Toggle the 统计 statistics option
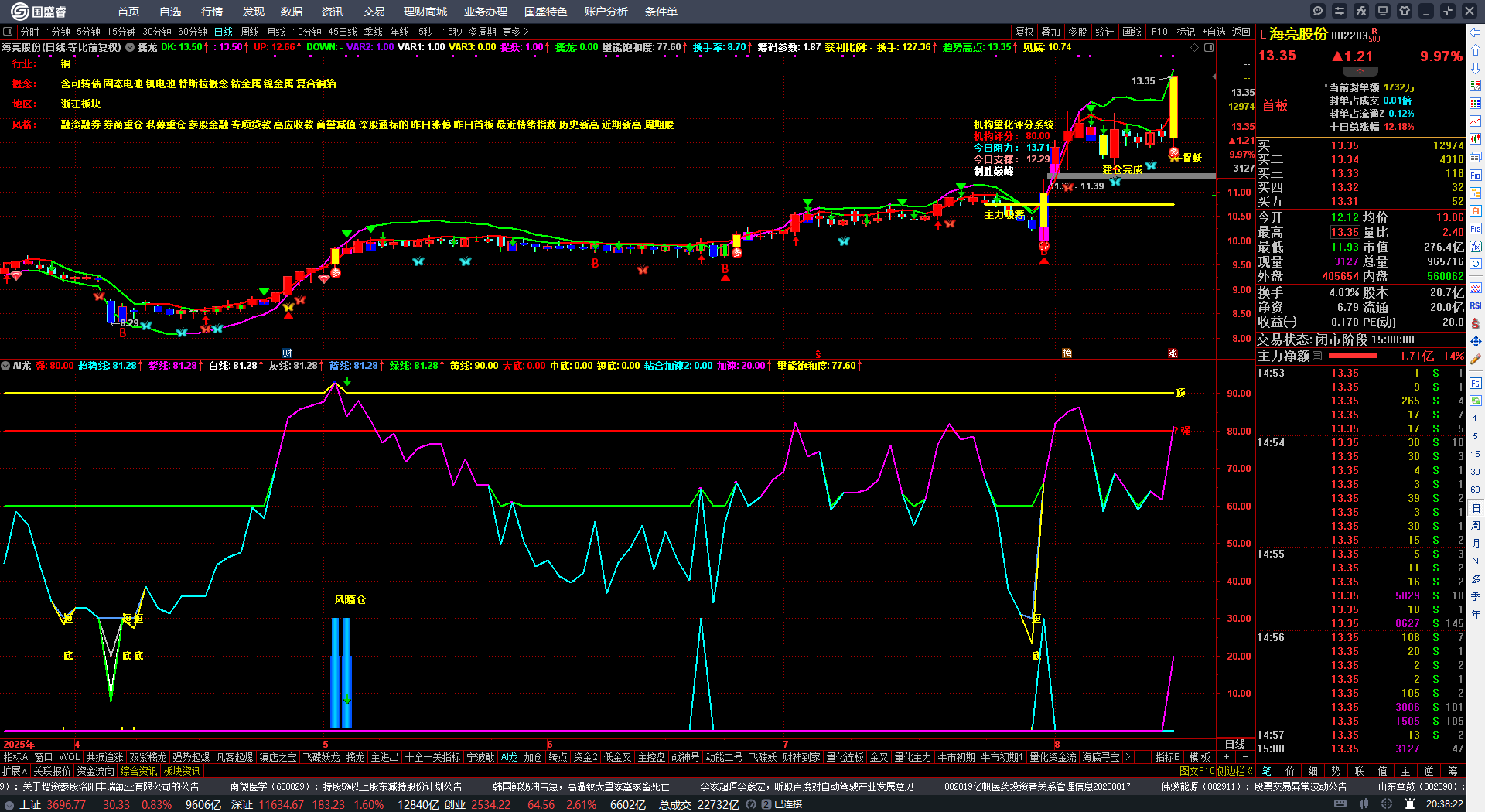This screenshot has width=1485, height=812. tap(1104, 32)
